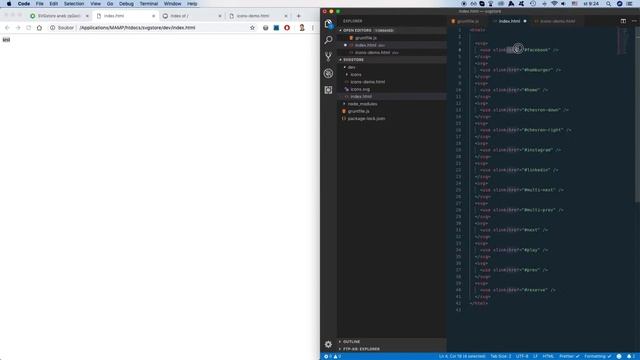640x360 pixels.
Task: Click UTF-8 encoding in status bar
Action: [x=522, y=356]
